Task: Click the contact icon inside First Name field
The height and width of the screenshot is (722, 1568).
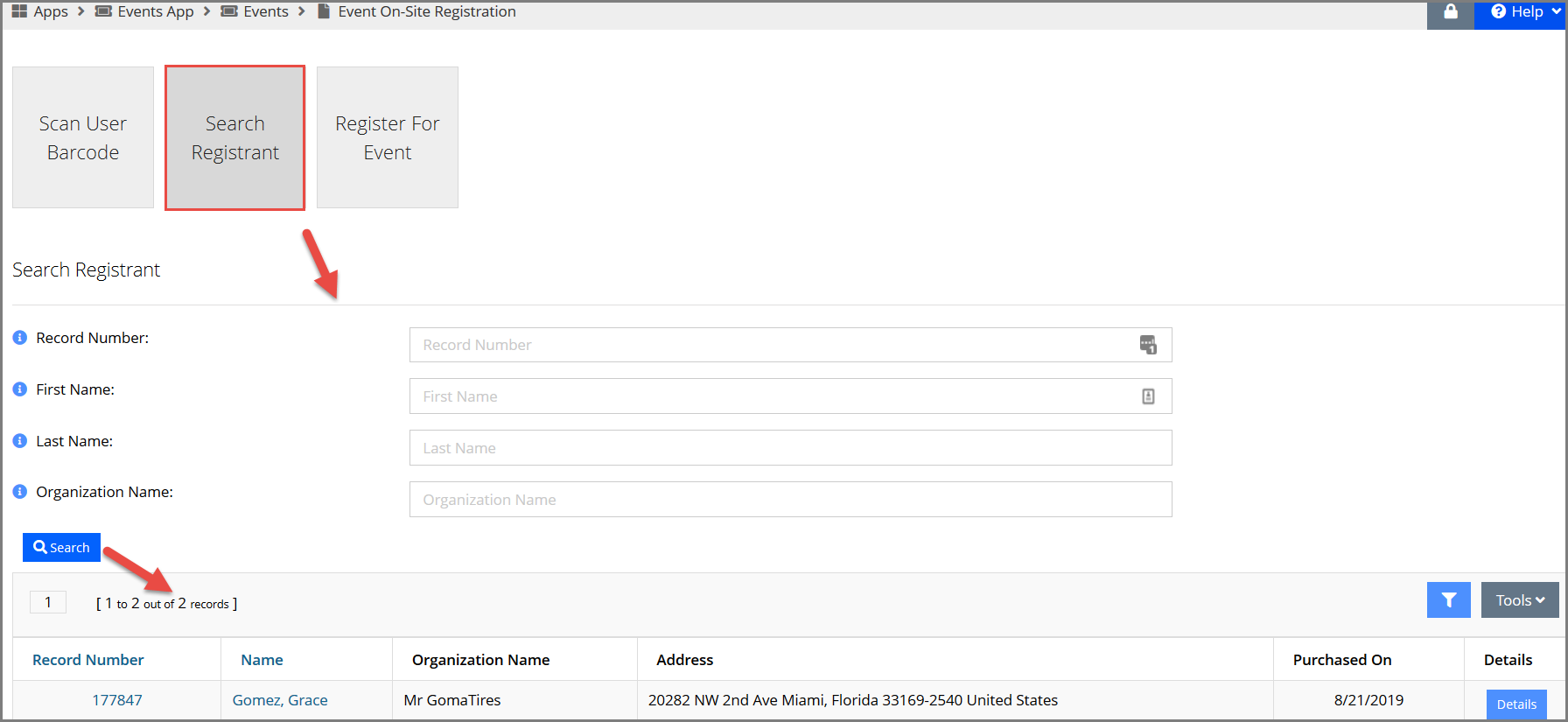Action: 1148,396
